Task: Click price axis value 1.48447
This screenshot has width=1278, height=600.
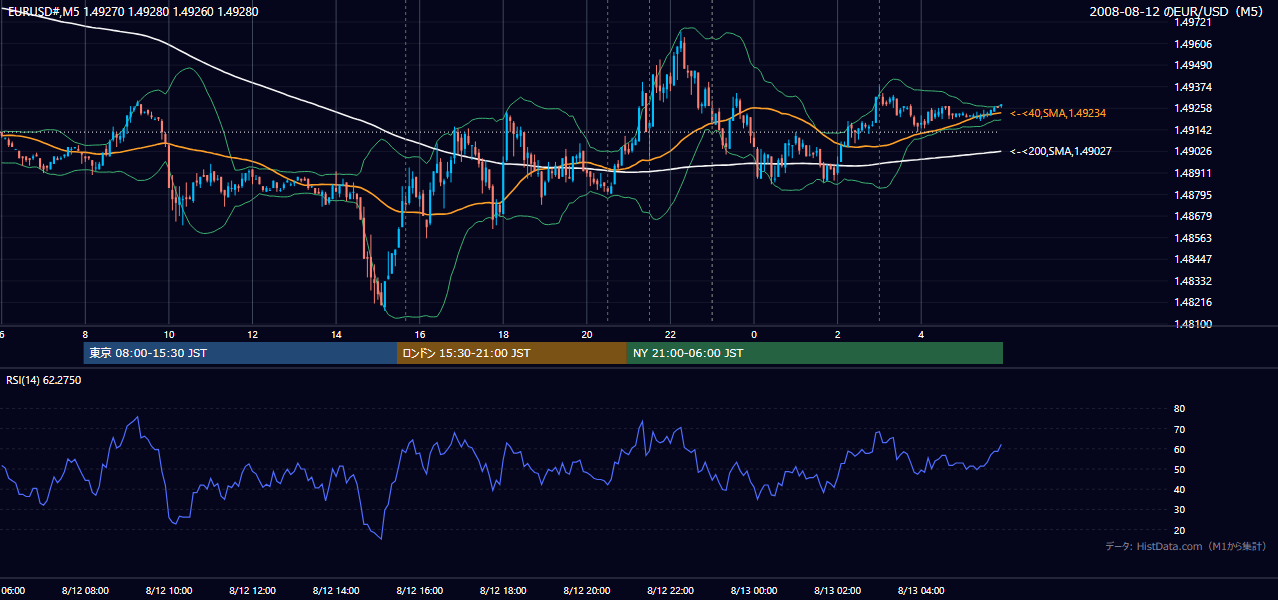Action: pos(1192,259)
